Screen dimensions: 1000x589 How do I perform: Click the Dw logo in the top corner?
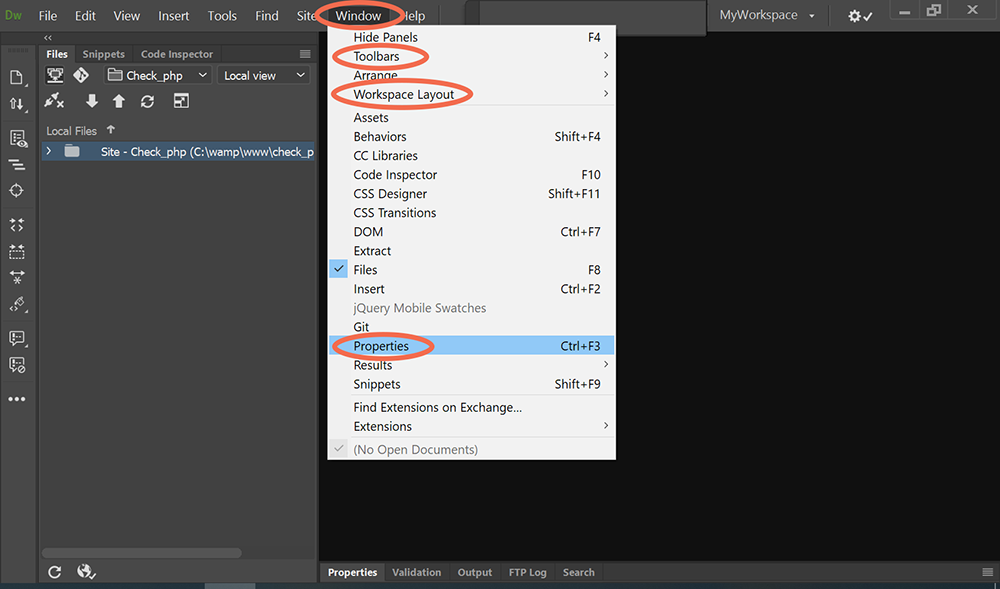[x=14, y=15]
